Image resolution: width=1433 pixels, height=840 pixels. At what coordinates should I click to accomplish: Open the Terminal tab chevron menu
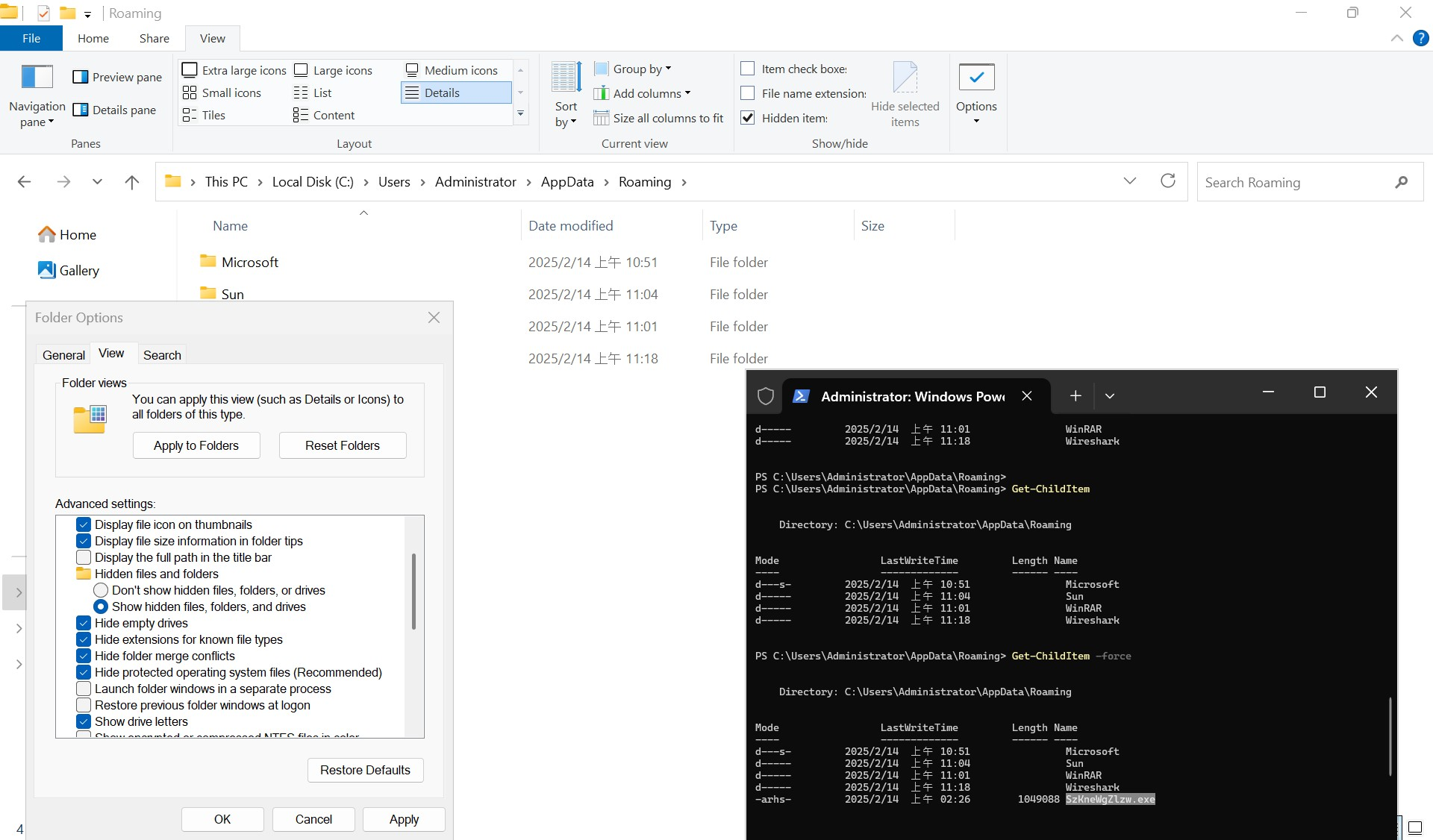(1110, 396)
